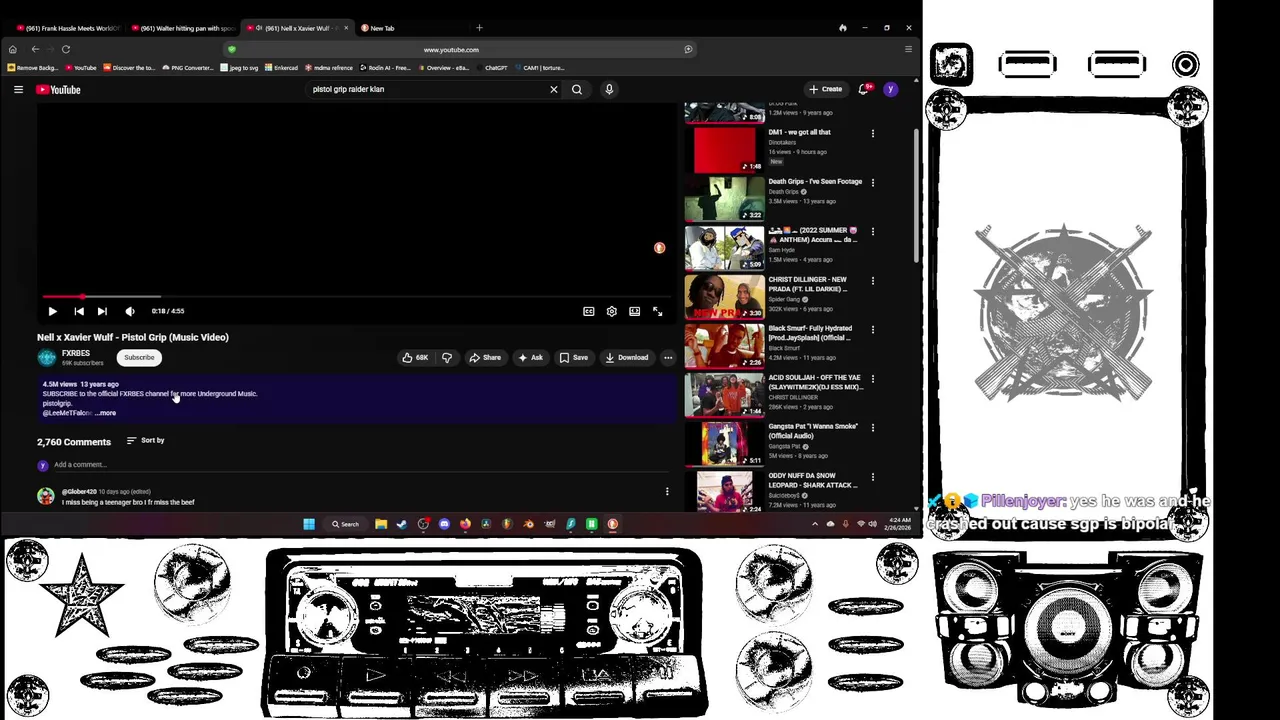1280x720 pixels.
Task: Switch to Walter hitting pan browser tab
Action: tap(186, 28)
